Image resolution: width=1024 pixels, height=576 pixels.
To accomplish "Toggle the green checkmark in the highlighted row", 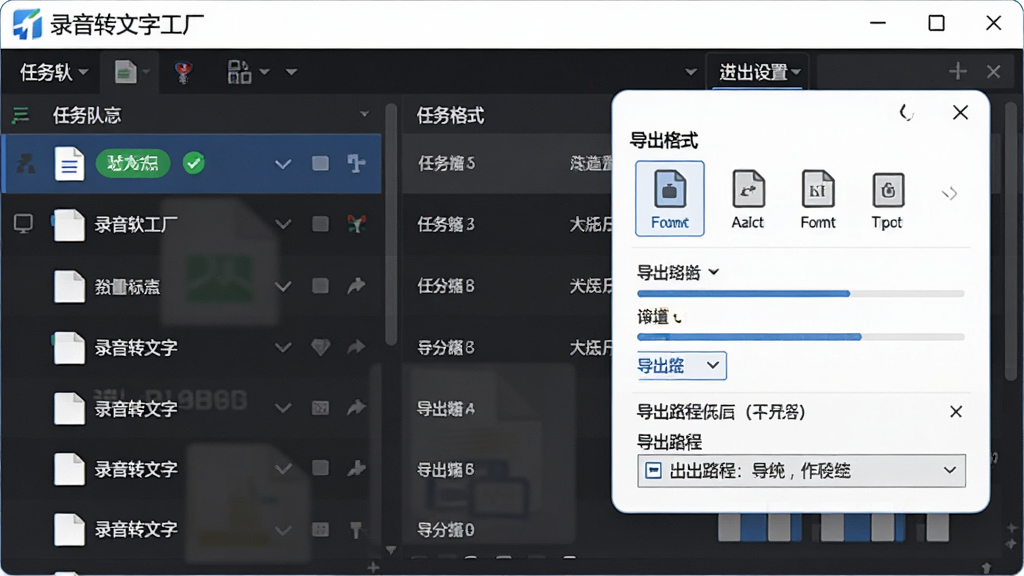I will (x=193, y=163).
